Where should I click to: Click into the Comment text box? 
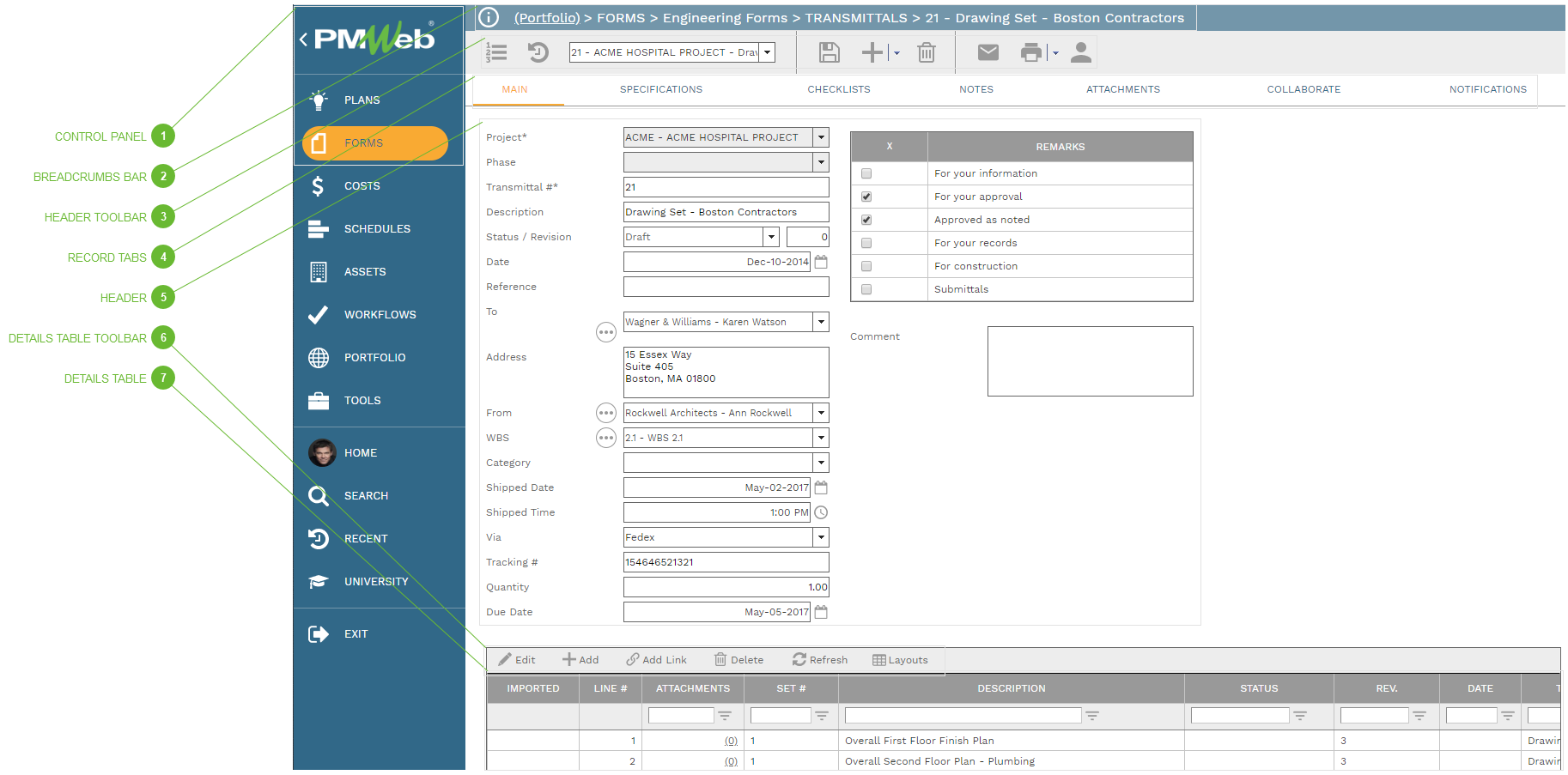(x=1090, y=361)
